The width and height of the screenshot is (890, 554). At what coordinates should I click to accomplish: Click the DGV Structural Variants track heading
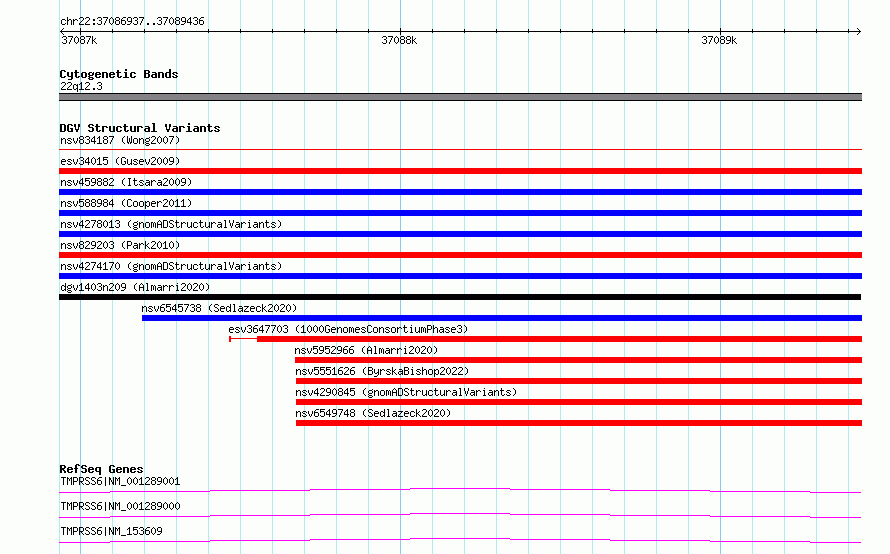pos(140,128)
